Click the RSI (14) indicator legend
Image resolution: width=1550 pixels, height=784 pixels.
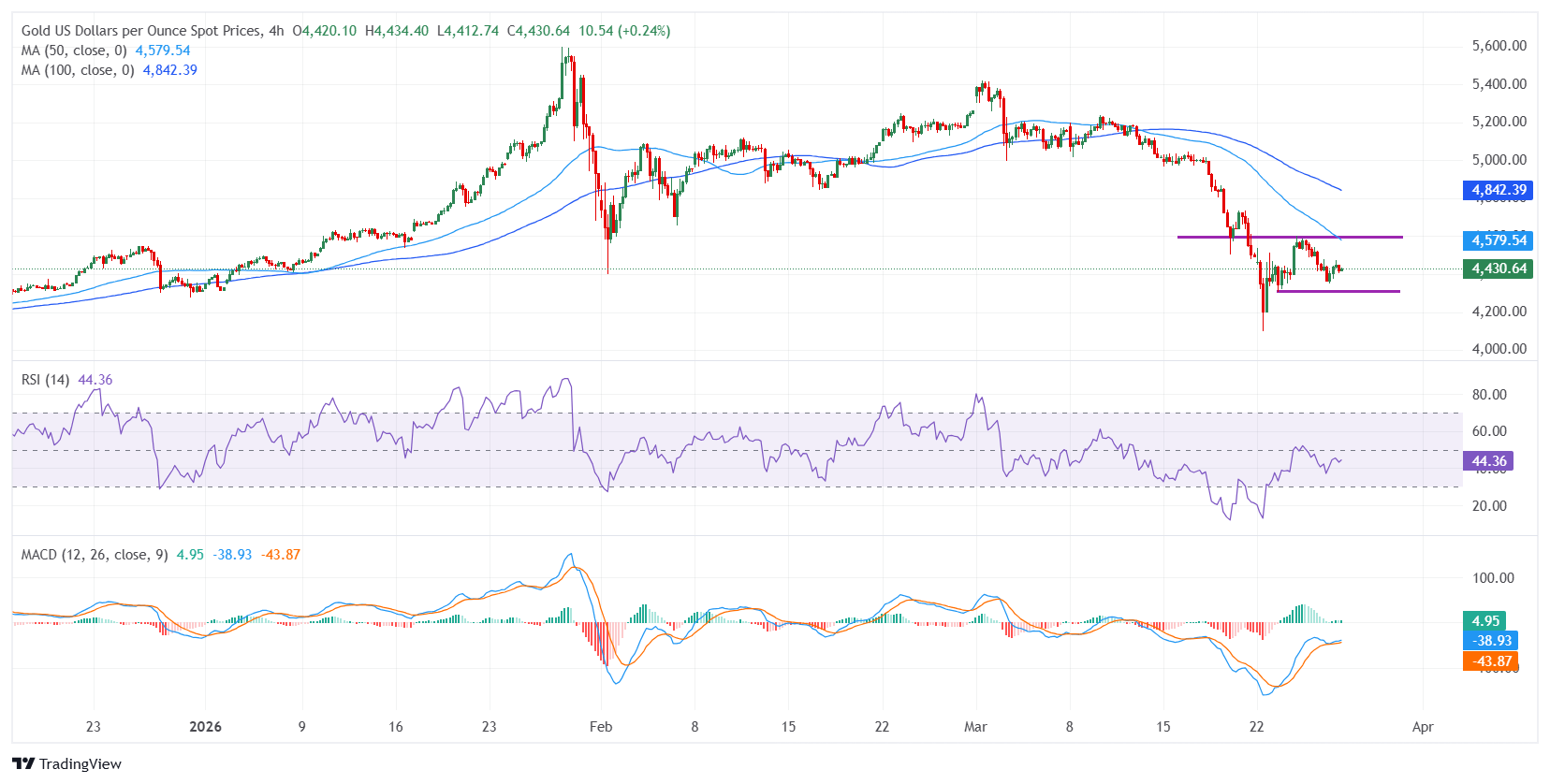point(45,380)
